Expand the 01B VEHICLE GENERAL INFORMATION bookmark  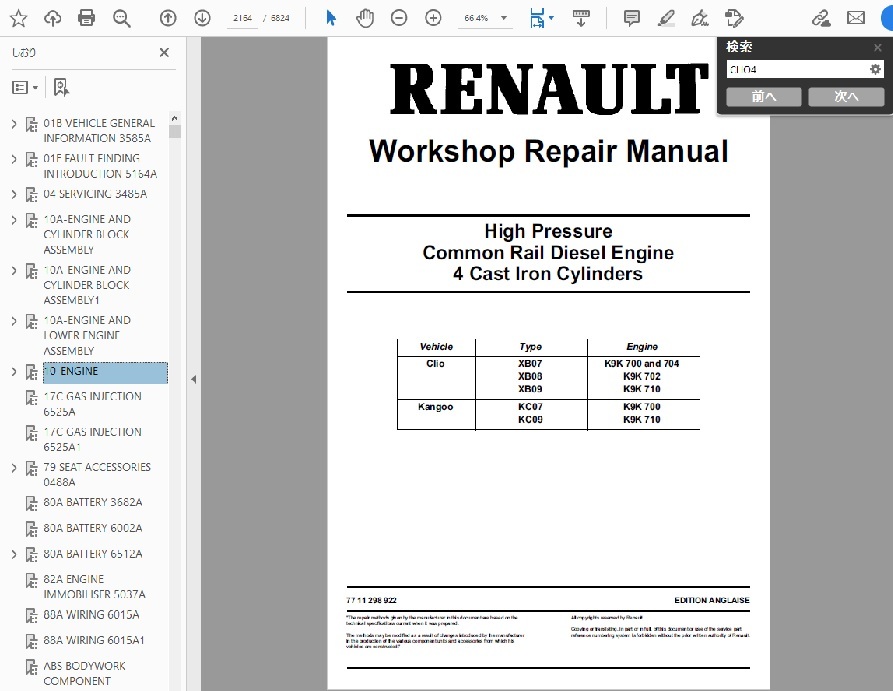pos(14,123)
